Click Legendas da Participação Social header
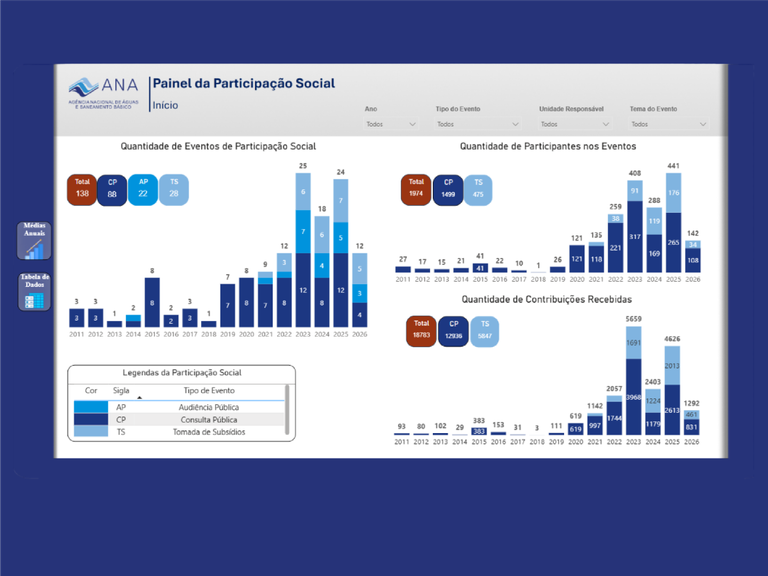768x576 pixels. tap(182, 372)
